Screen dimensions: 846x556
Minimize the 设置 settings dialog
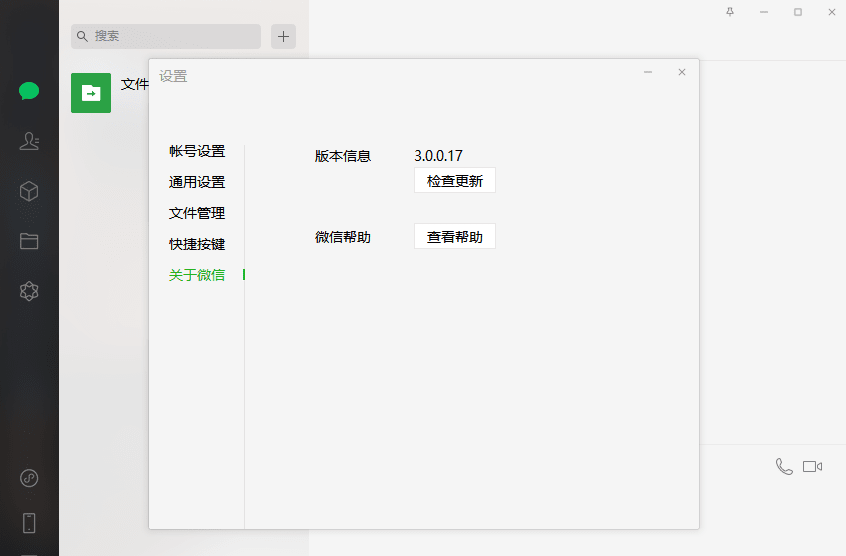click(648, 72)
